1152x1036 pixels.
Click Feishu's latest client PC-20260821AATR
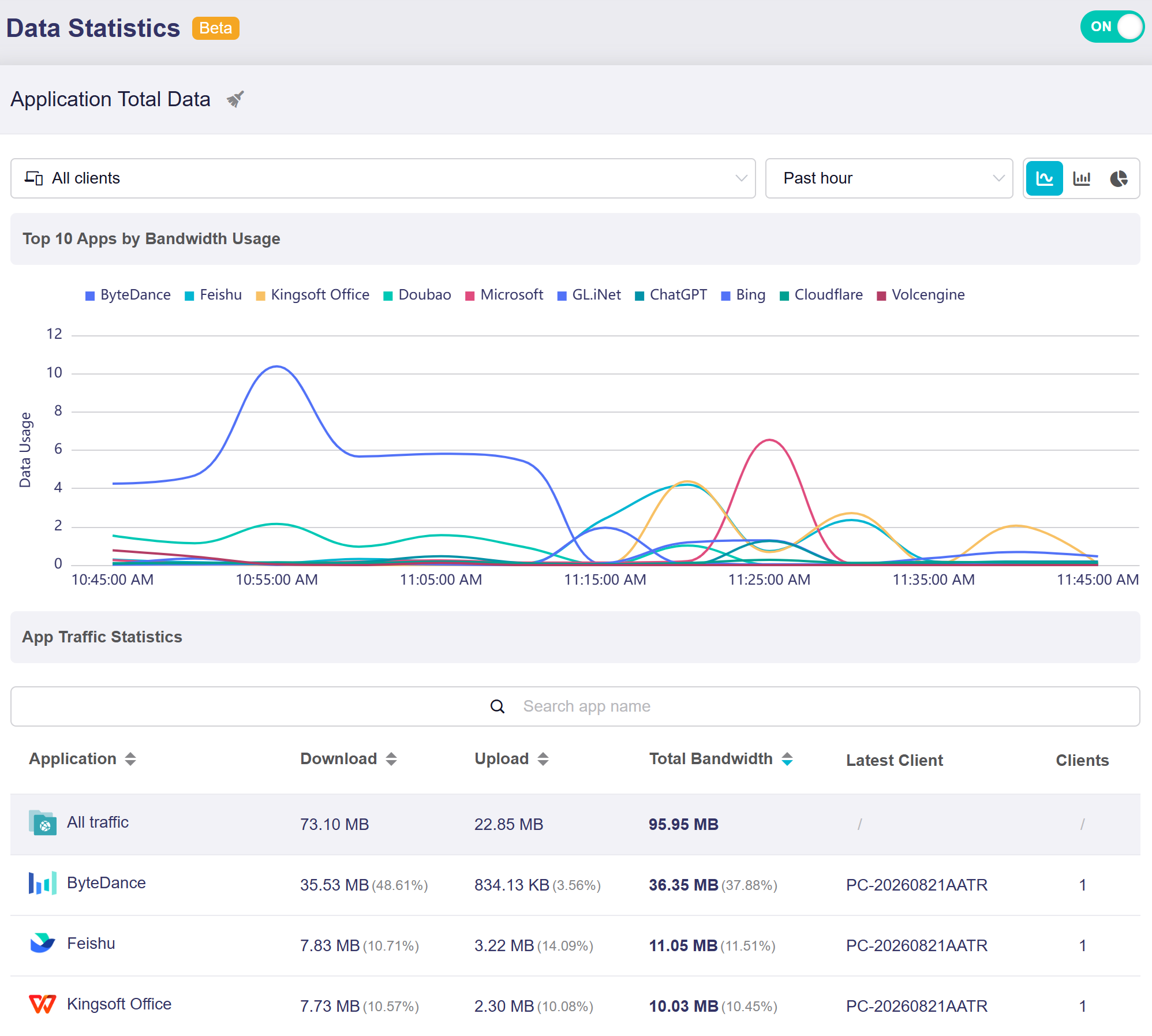917,945
